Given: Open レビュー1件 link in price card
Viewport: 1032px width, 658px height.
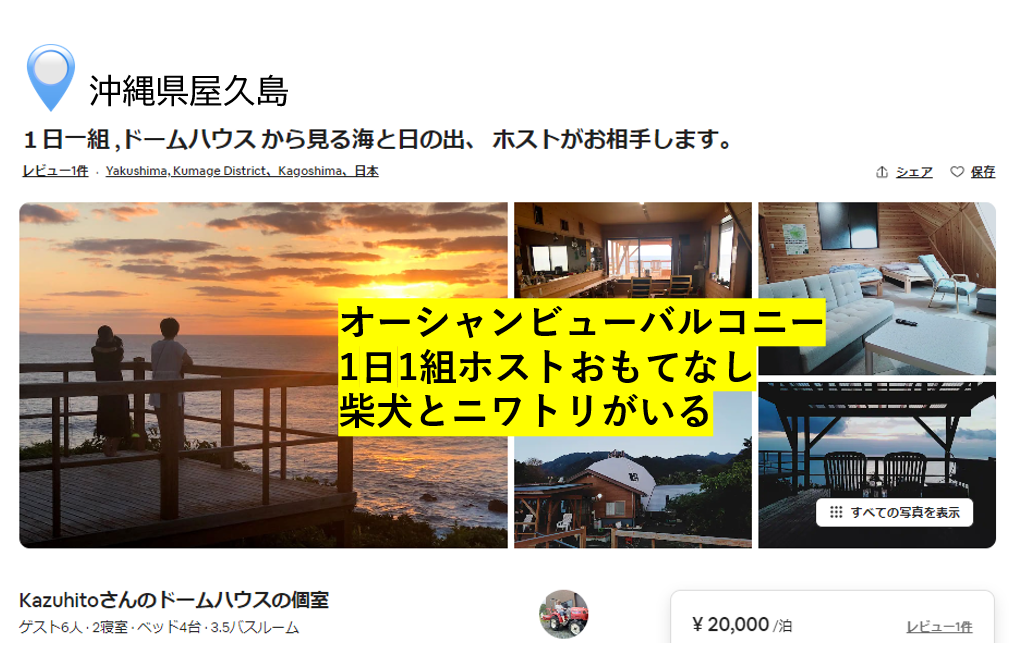Looking at the screenshot, I should 939,626.
